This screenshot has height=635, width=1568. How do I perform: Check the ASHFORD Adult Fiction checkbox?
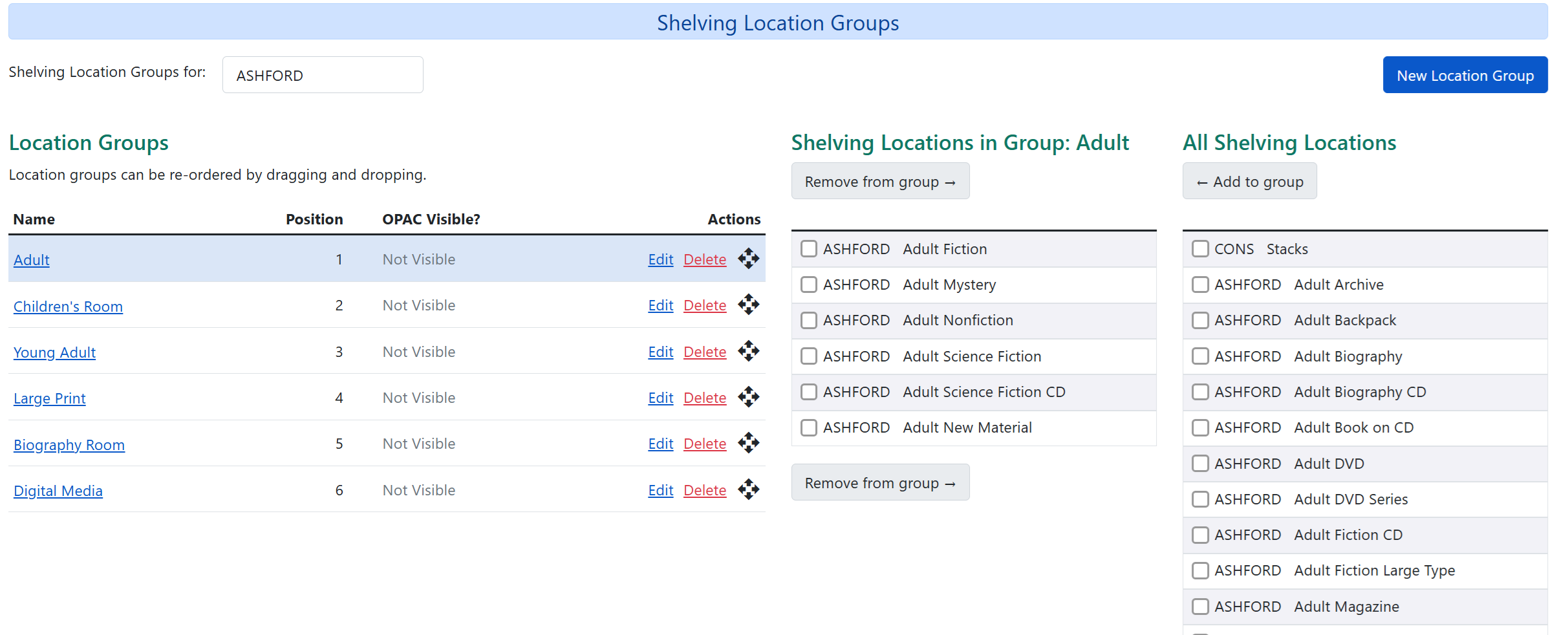809,248
